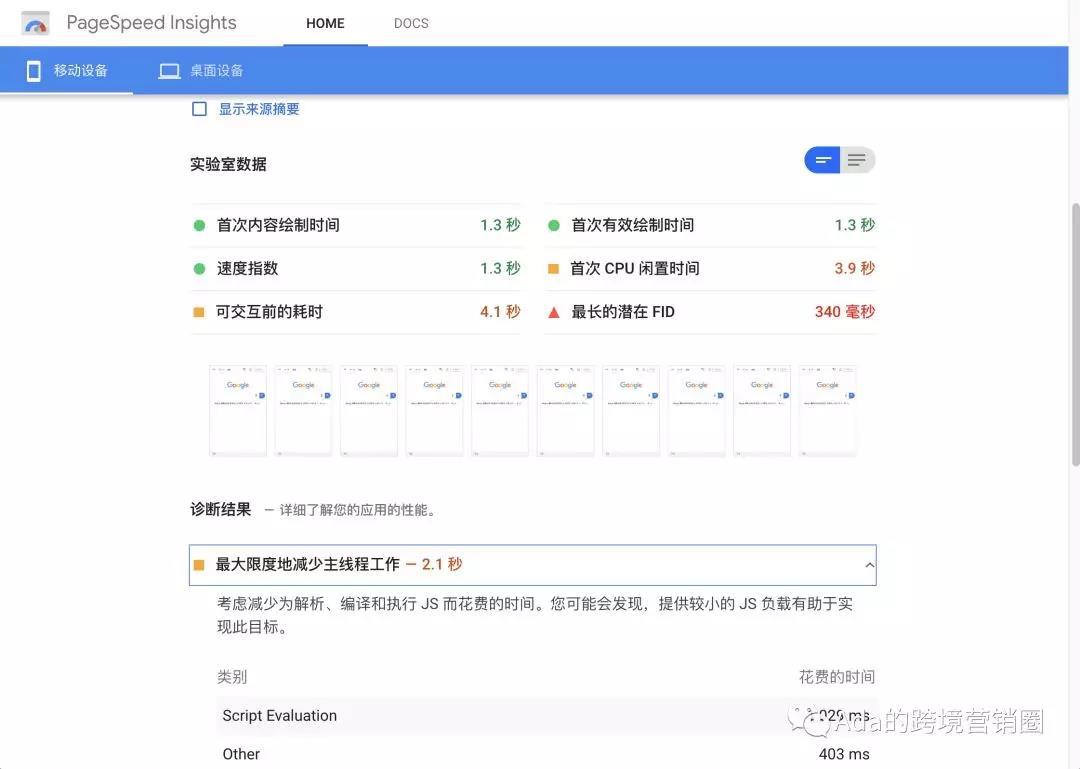Click the first filmstrip screenshot thumbnail

point(237,408)
